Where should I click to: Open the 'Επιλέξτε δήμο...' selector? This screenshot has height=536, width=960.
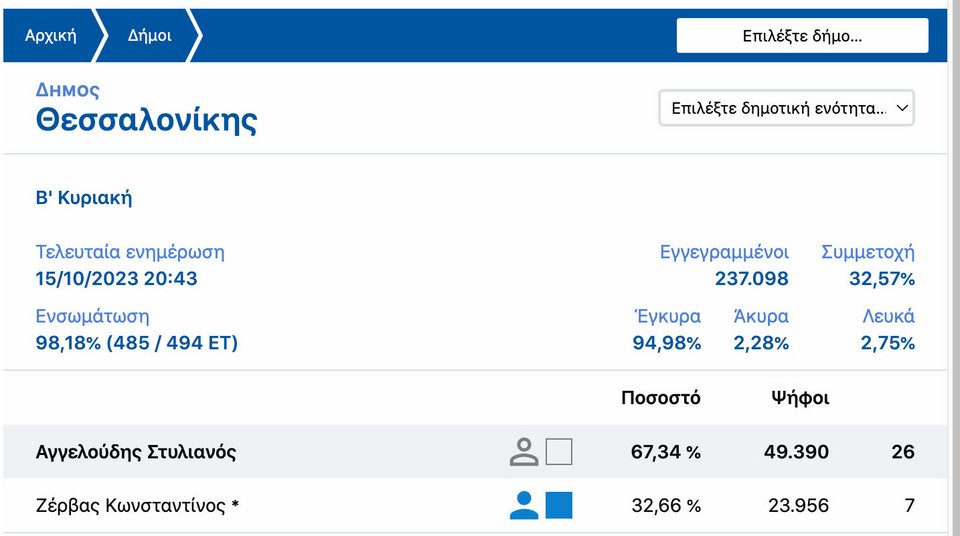click(802, 35)
